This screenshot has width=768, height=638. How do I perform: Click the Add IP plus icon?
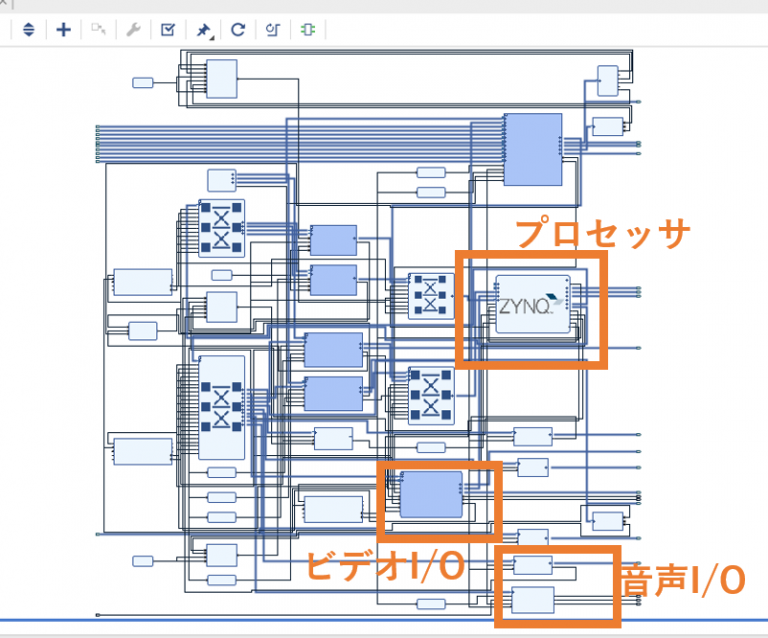pos(63,29)
